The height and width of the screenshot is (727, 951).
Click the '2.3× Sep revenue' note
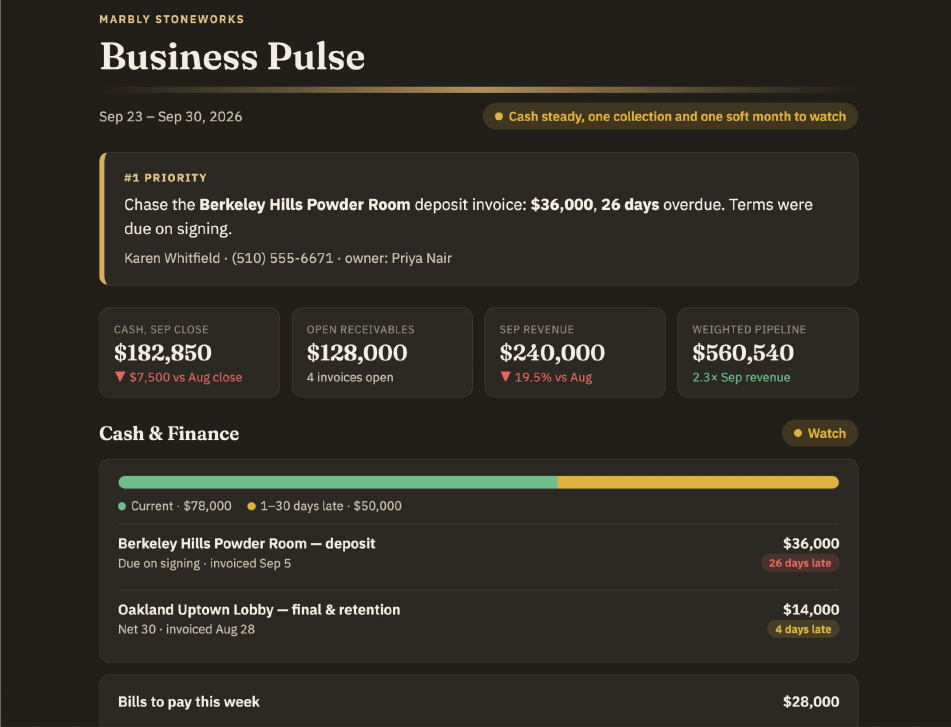click(741, 377)
